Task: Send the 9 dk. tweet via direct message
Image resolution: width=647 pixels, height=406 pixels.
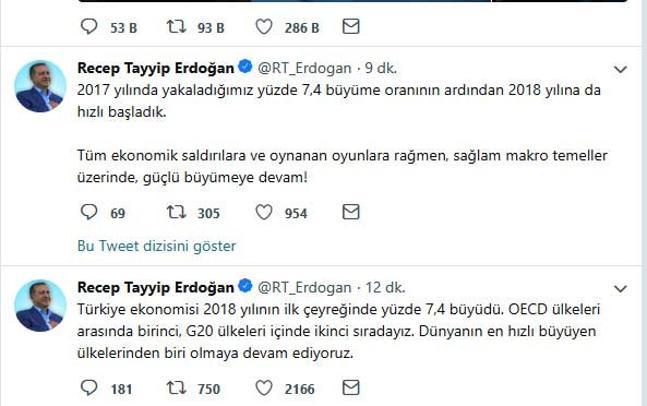Action: tap(351, 212)
